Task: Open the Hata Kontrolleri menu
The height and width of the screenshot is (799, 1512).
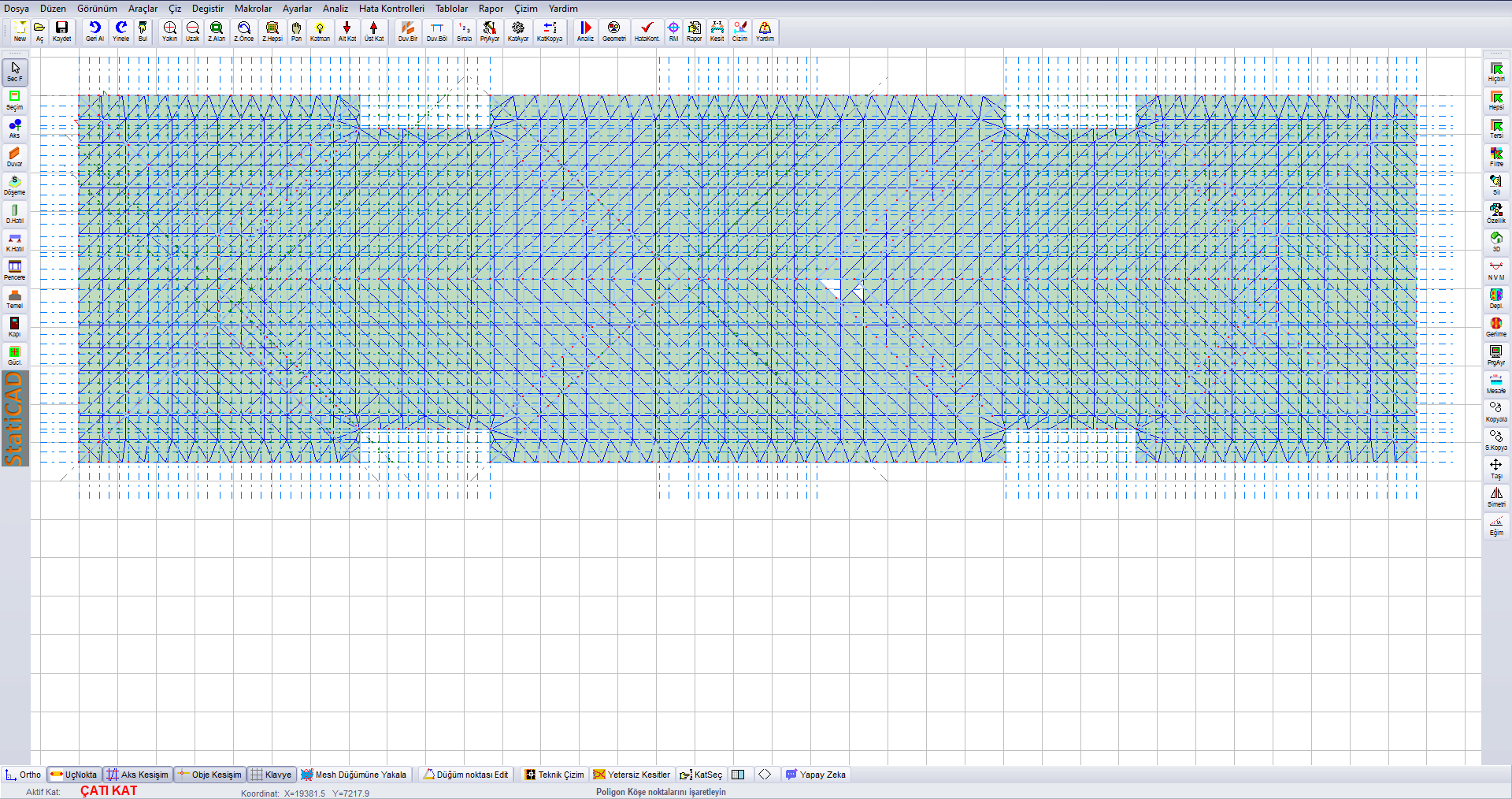Action: click(x=391, y=9)
